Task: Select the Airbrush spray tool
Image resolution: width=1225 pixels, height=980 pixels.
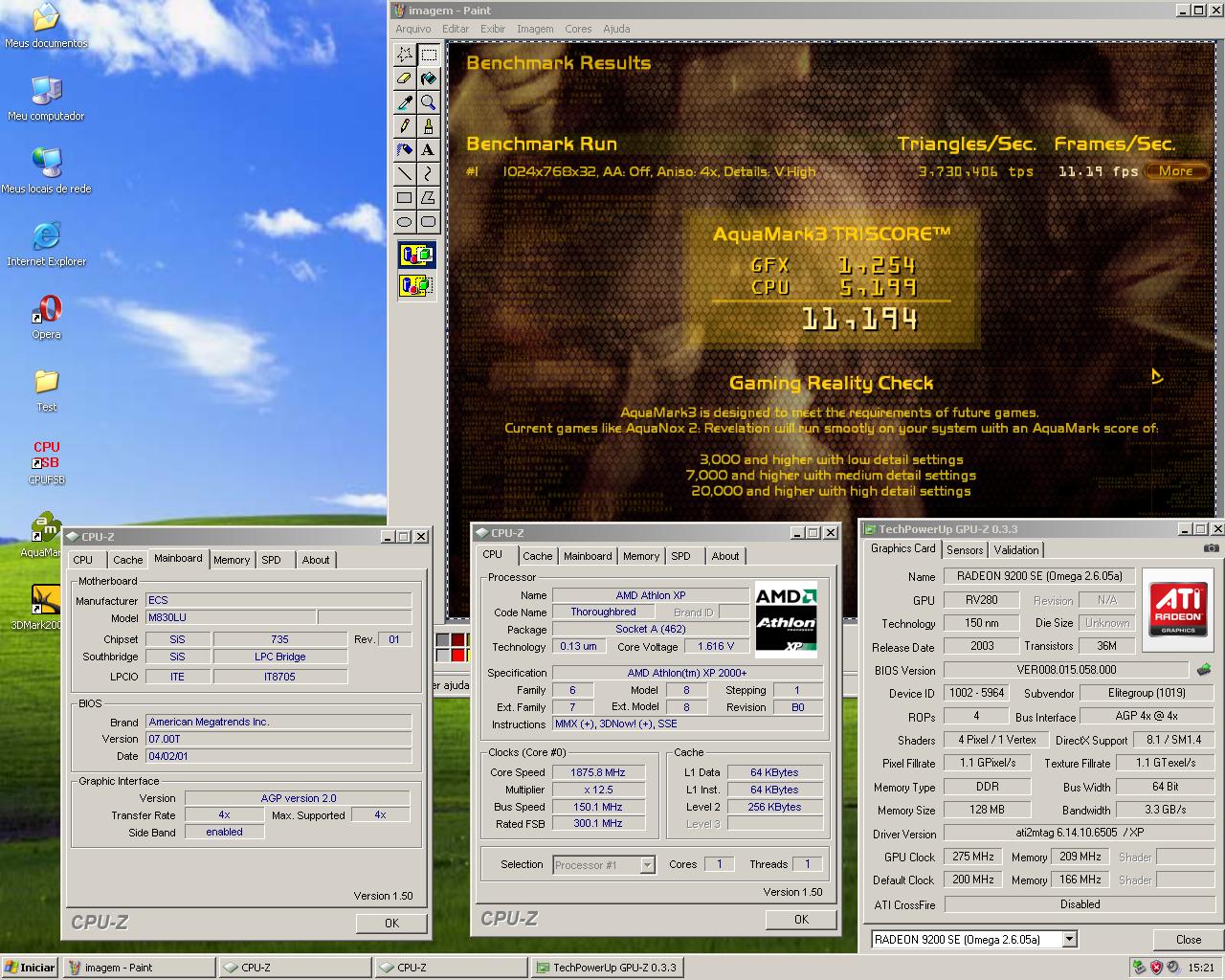Action: [405, 150]
